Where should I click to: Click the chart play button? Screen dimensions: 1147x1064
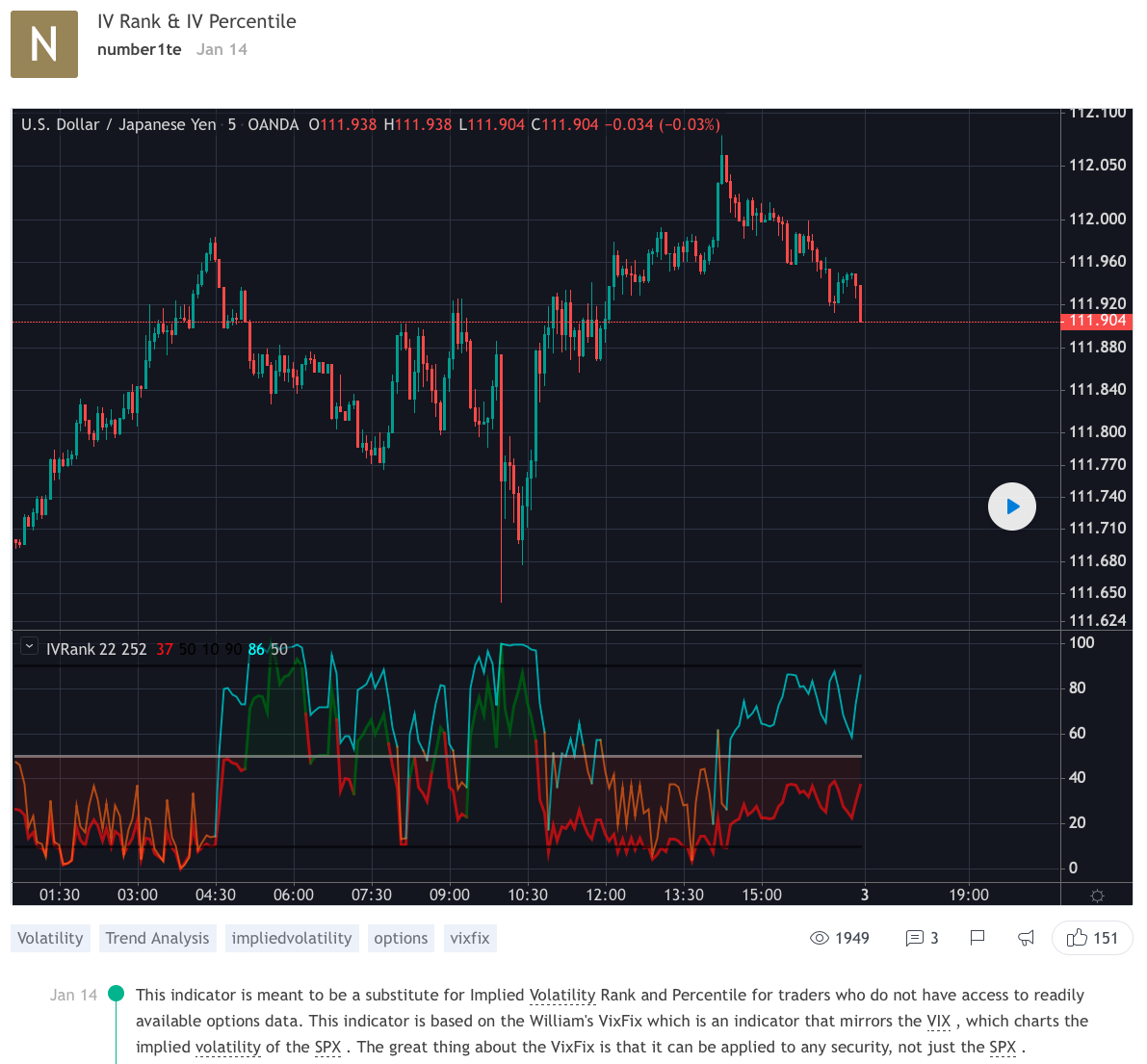[1012, 506]
